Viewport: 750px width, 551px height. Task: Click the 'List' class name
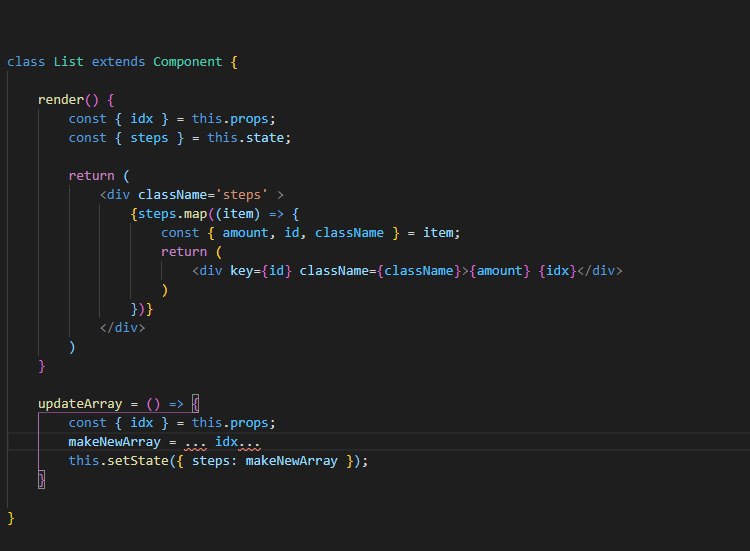click(x=68, y=62)
